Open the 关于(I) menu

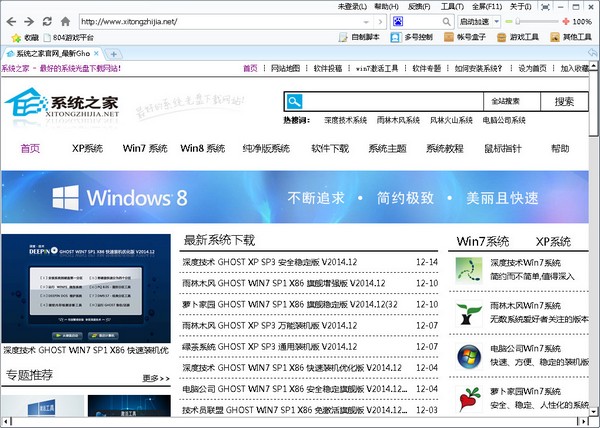(x=521, y=7)
